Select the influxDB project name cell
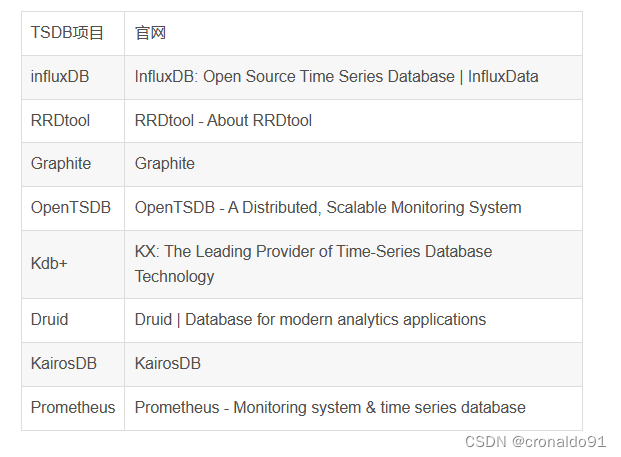This screenshot has height=457, width=621. (59, 77)
